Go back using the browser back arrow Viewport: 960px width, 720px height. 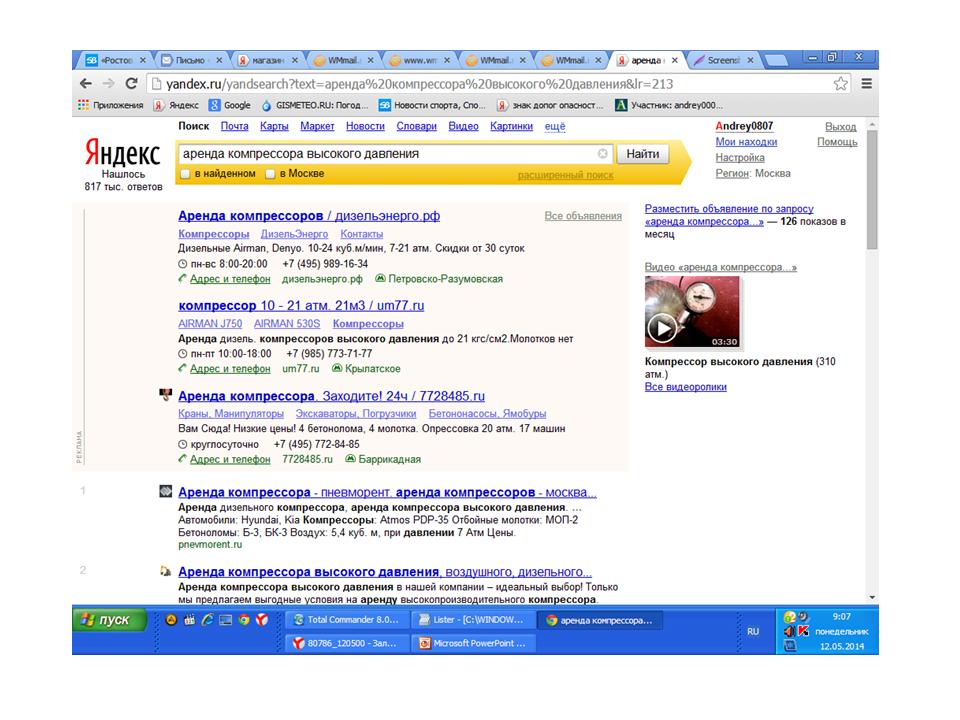click(x=86, y=84)
